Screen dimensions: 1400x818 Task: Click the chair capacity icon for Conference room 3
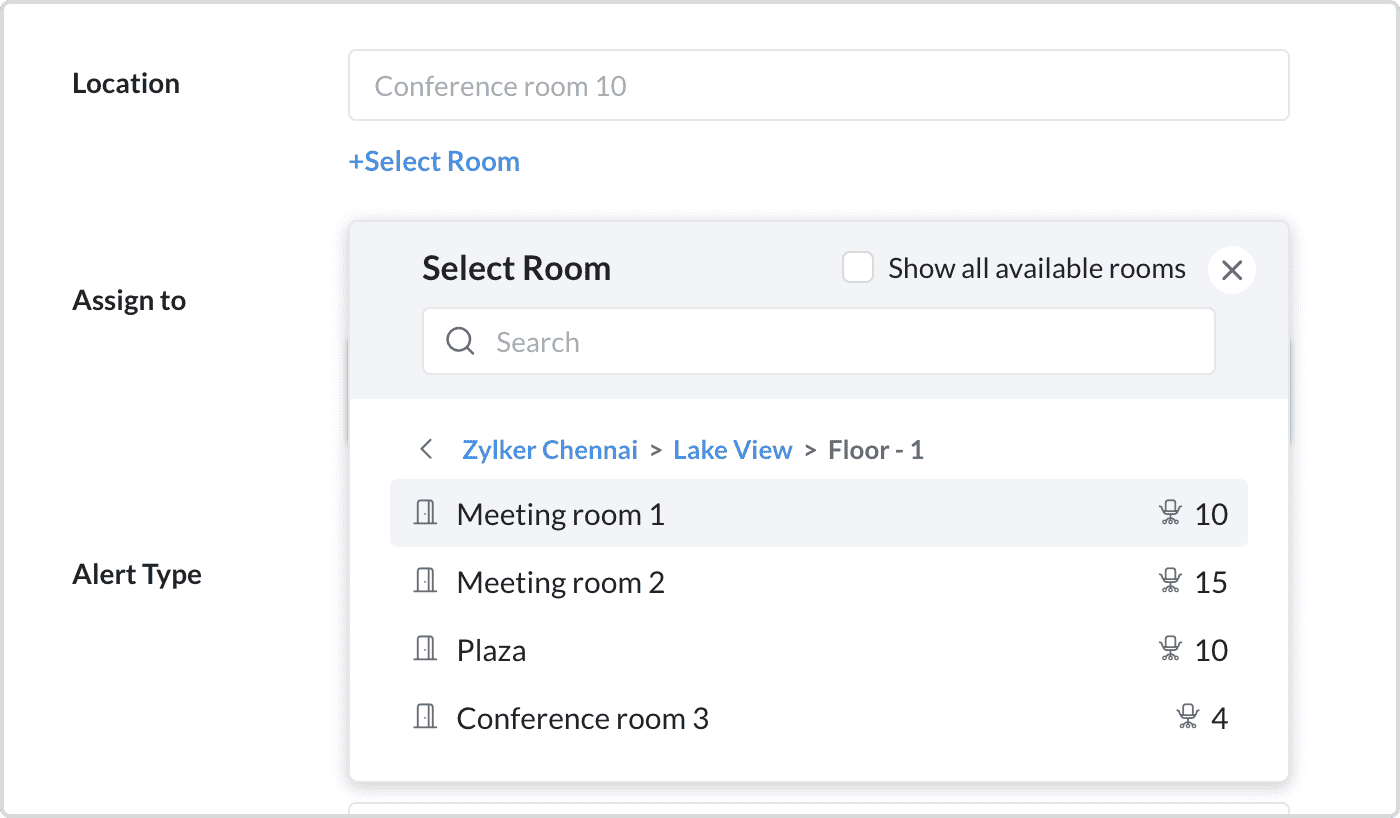pos(1188,718)
